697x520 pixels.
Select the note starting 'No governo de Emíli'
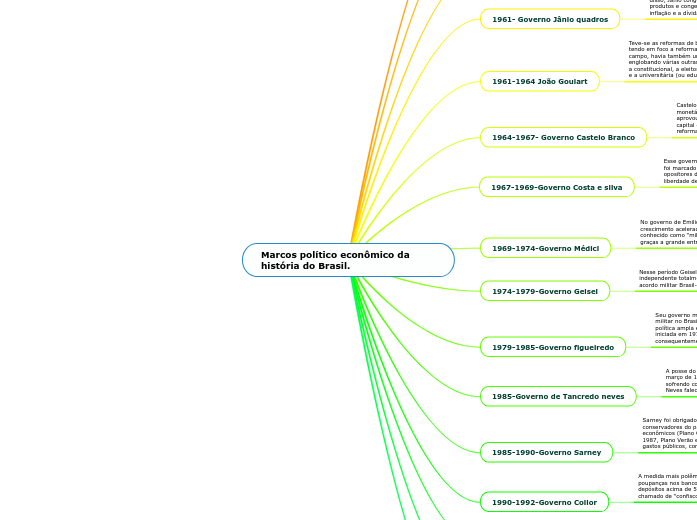click(x=668, y=231)
